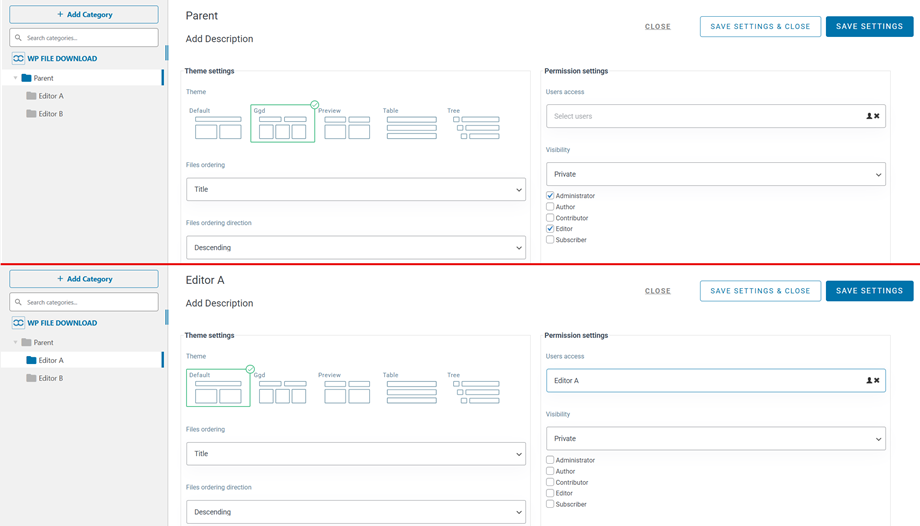Expand Files ordering direction dropdown in Parent settings
Screen dimensions: 920x526
pos(355,247)
